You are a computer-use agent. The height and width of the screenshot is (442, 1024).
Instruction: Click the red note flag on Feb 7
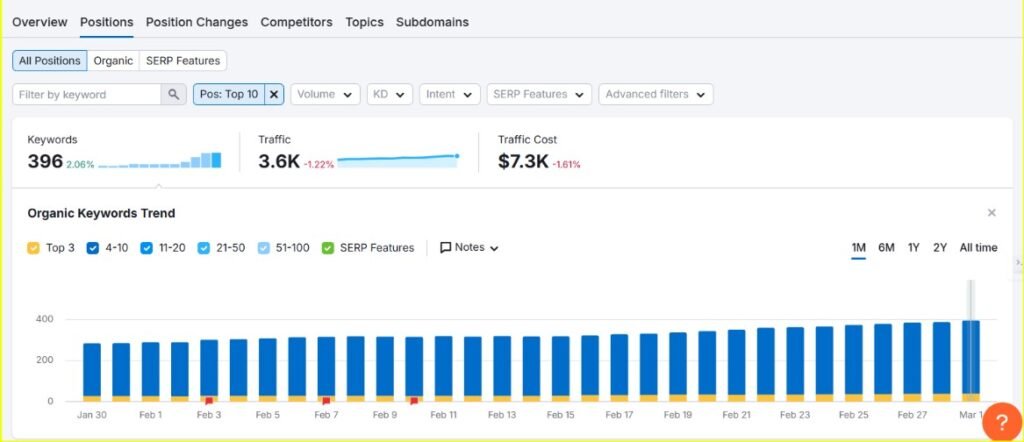click(326, 401)
